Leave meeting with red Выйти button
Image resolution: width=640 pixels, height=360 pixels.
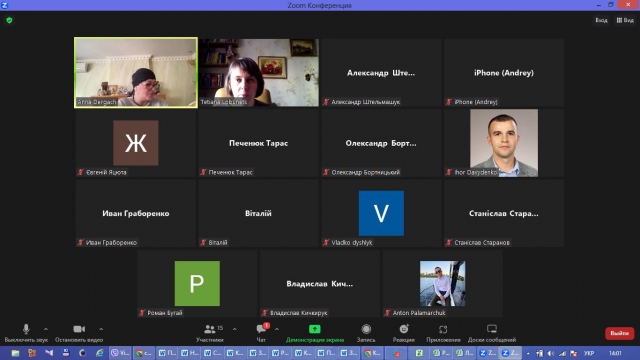(619, 333)
